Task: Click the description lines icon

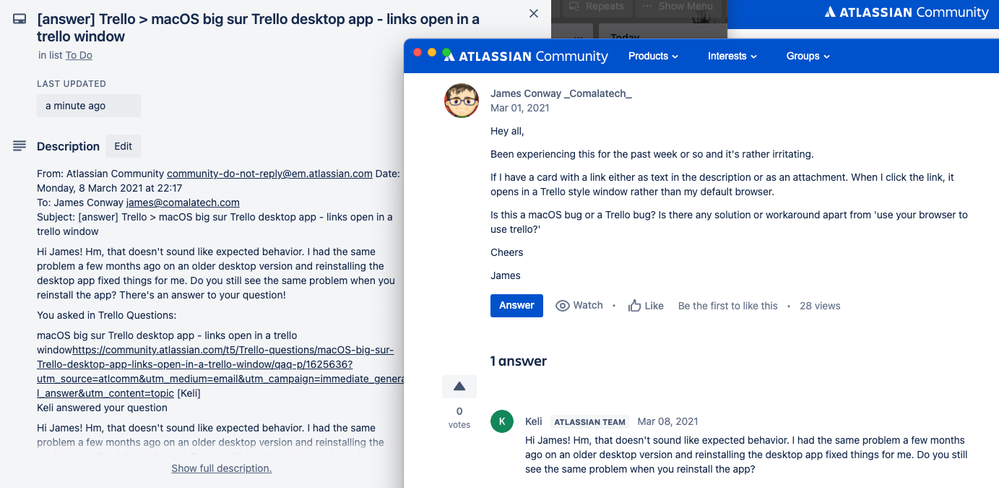Action: pos(19,146)
